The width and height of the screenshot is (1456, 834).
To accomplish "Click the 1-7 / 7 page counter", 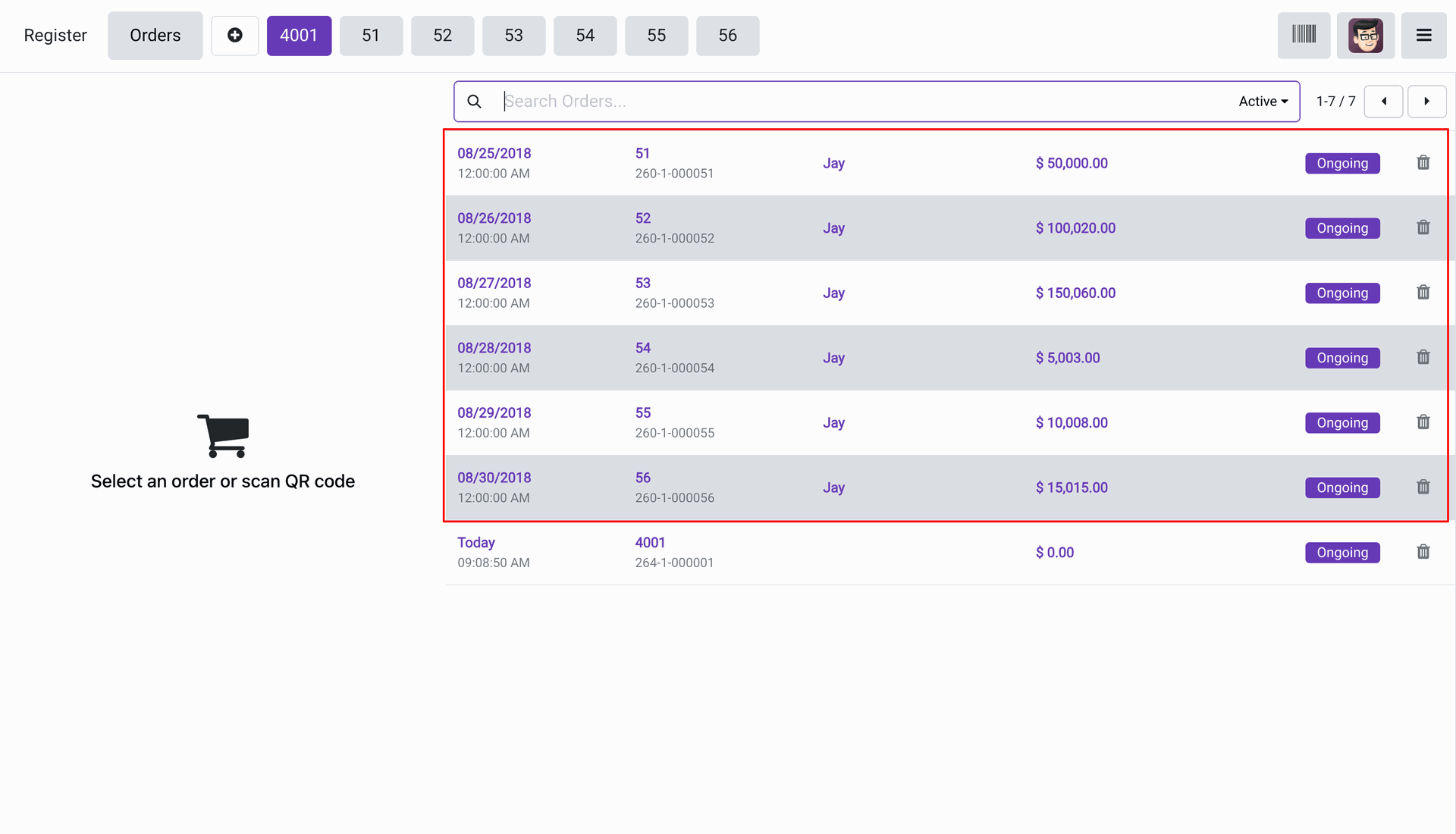I will click(1335, 102).
